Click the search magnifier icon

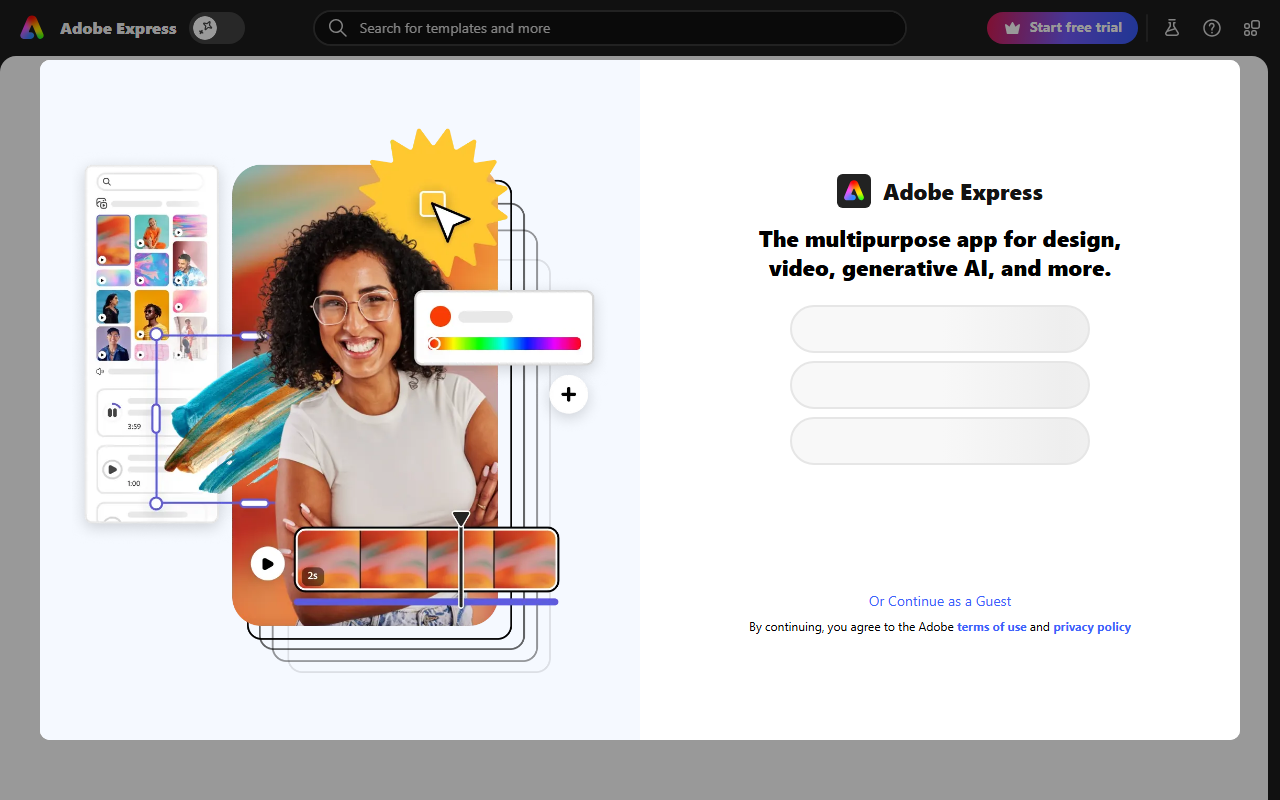pos(338,28)
